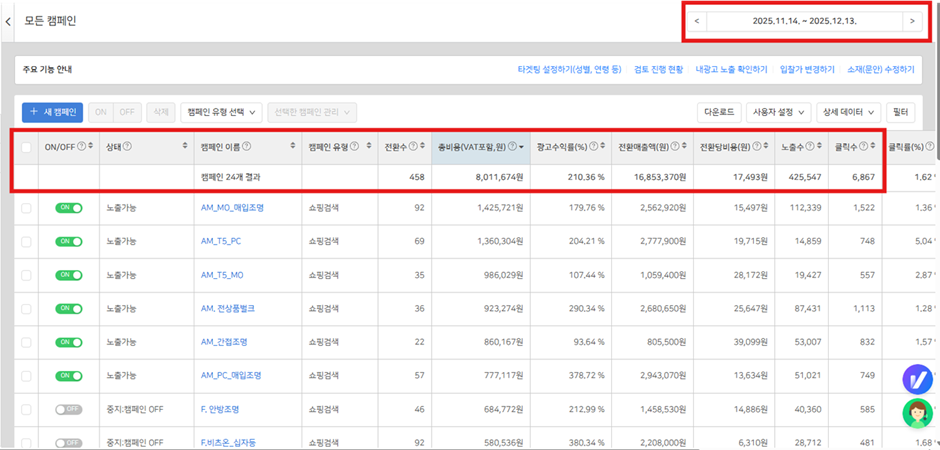Toggle off the AM_T5_PC campaign switch
The width and height of the screenshot is (940, 450).
(x=69, y=242)
